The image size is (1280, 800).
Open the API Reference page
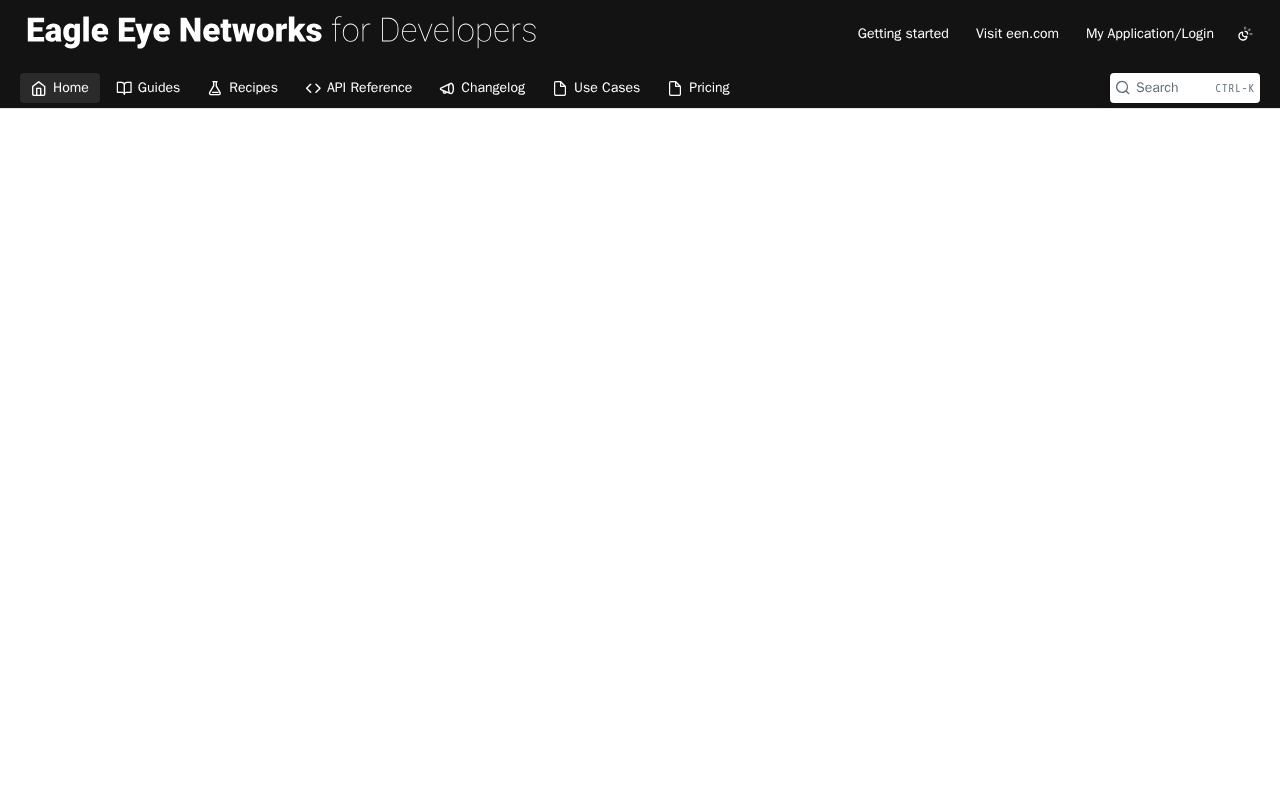tap(359, 88)
